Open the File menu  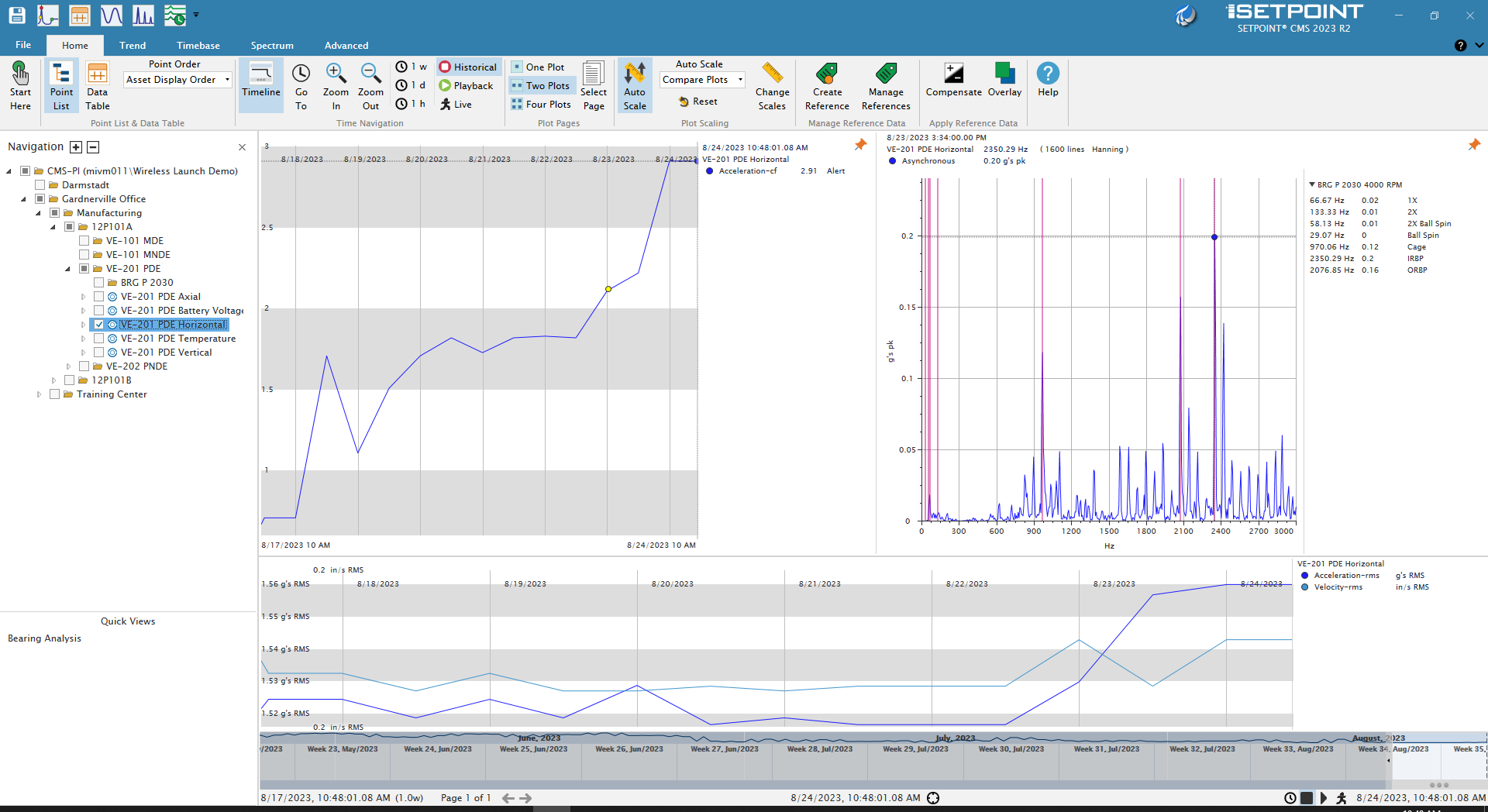click(x=23, y=45)
